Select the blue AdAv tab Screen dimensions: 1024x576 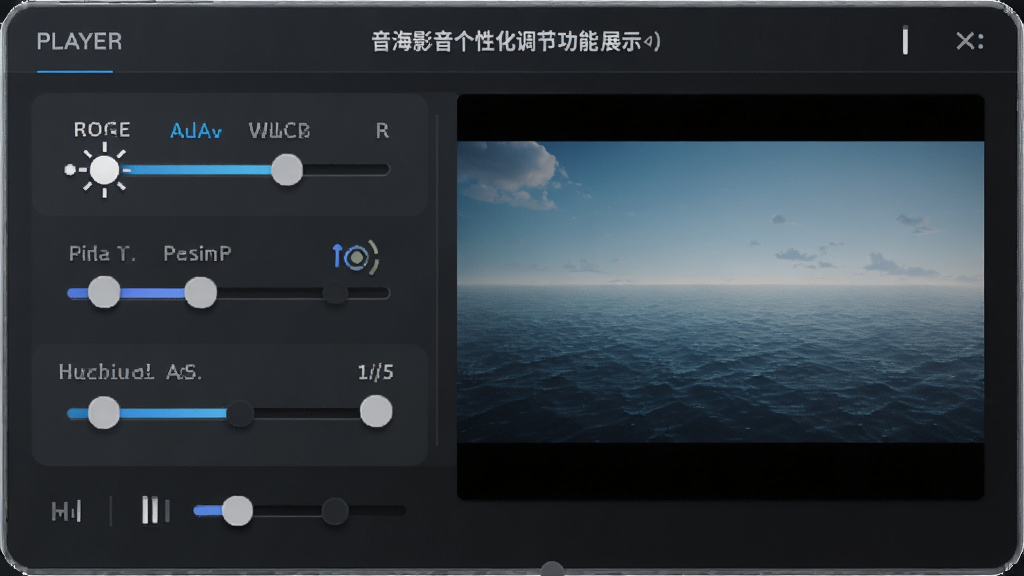click(x=196, y=131)
